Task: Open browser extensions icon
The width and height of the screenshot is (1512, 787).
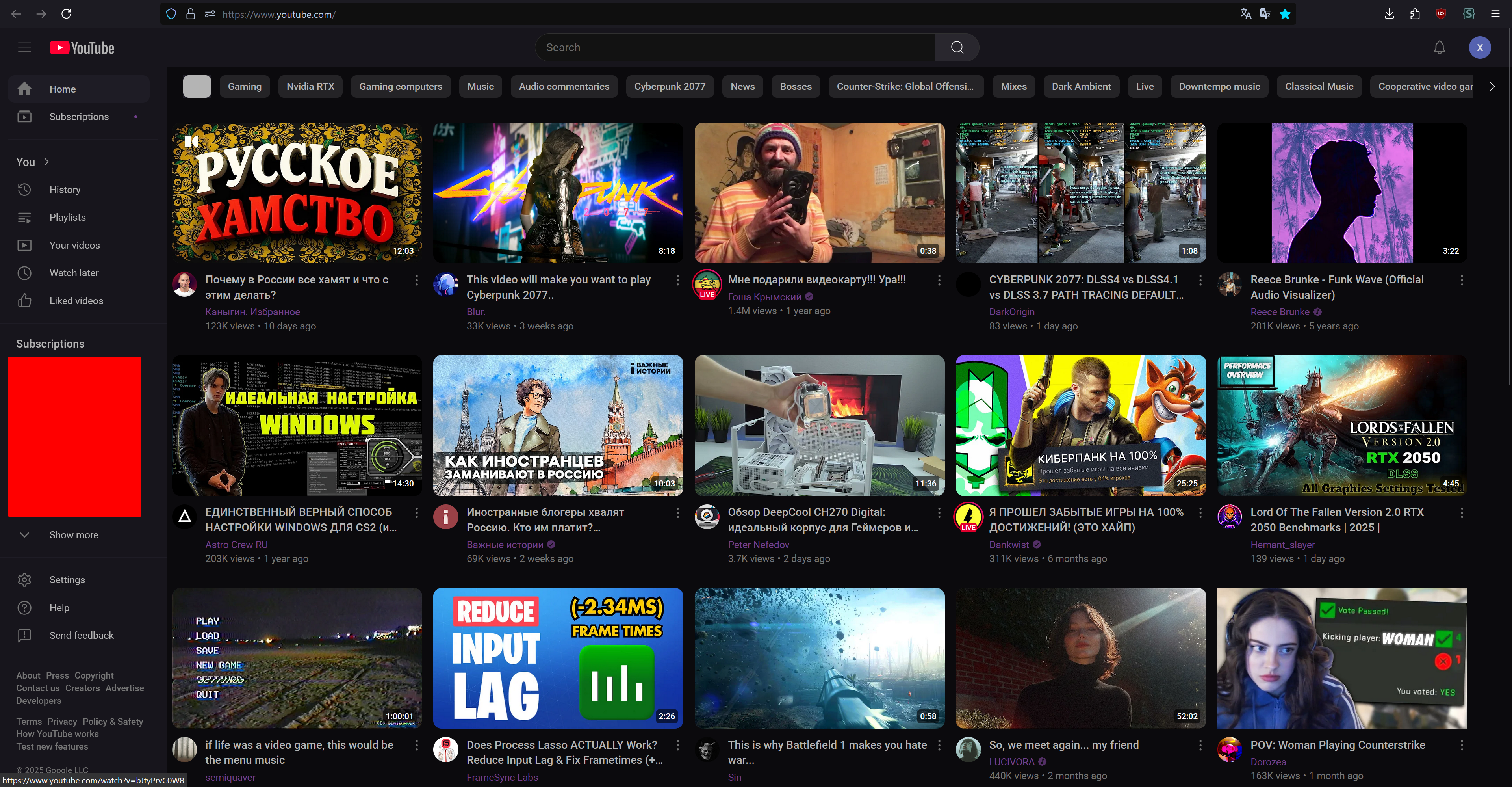Action: (1415, 13)
